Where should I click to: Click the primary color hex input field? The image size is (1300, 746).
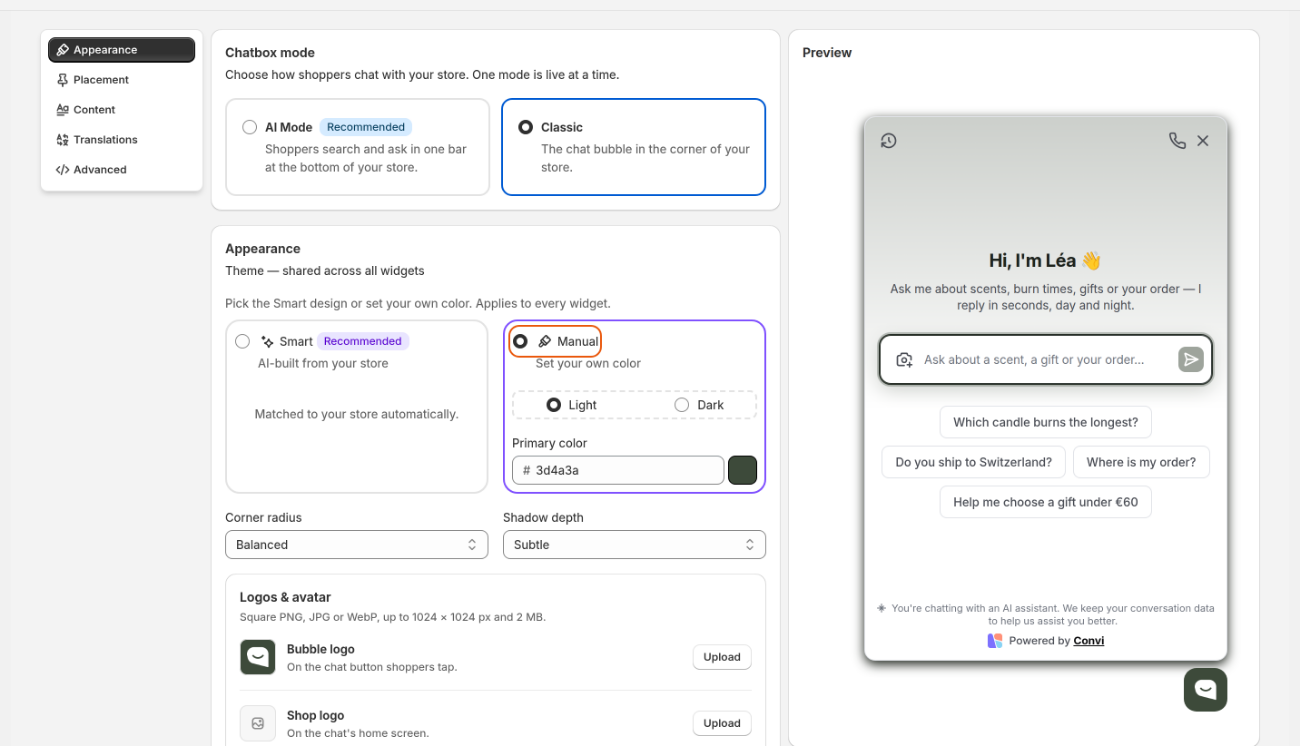click(618, 470)
